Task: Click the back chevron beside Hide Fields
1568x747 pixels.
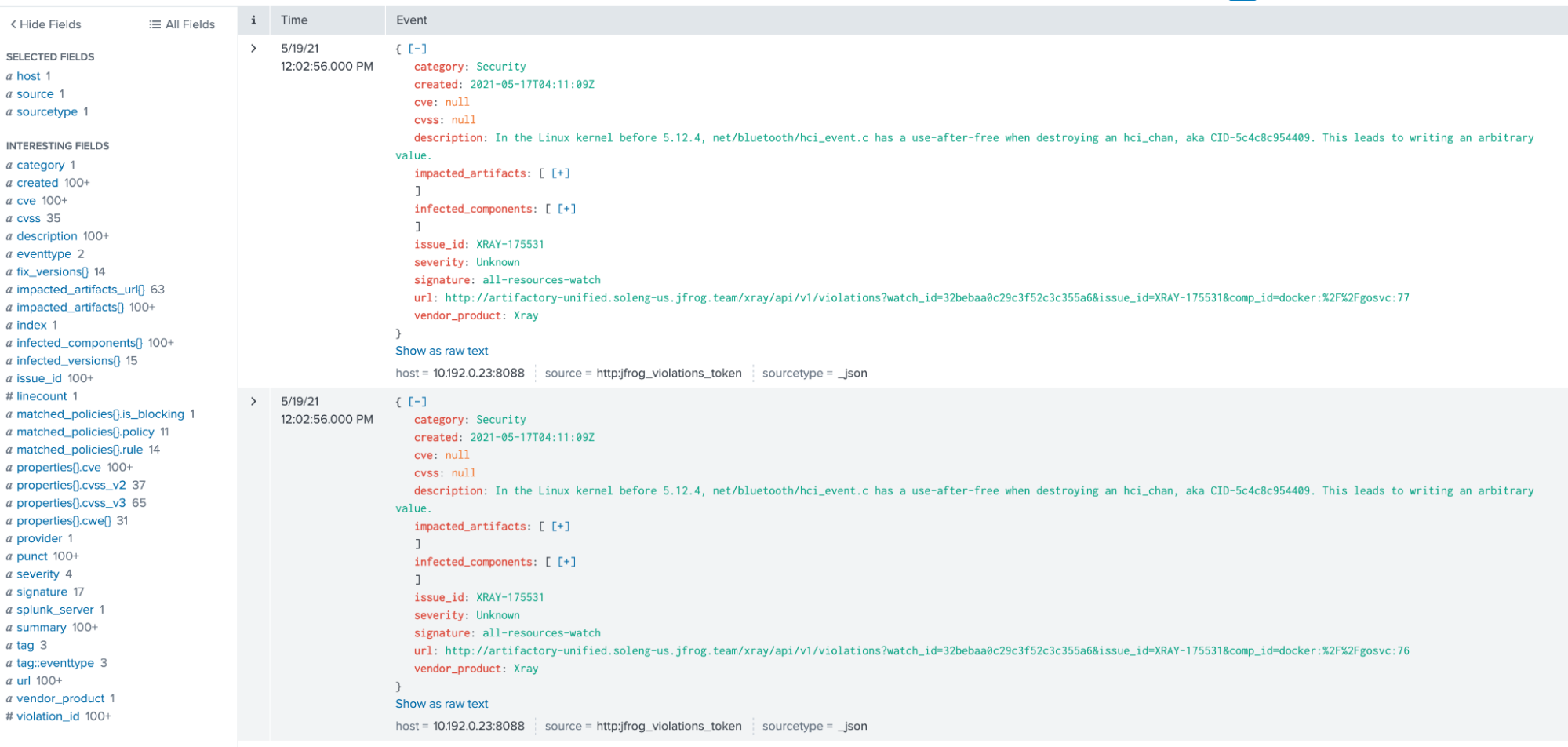Action: tap(12, 24)
